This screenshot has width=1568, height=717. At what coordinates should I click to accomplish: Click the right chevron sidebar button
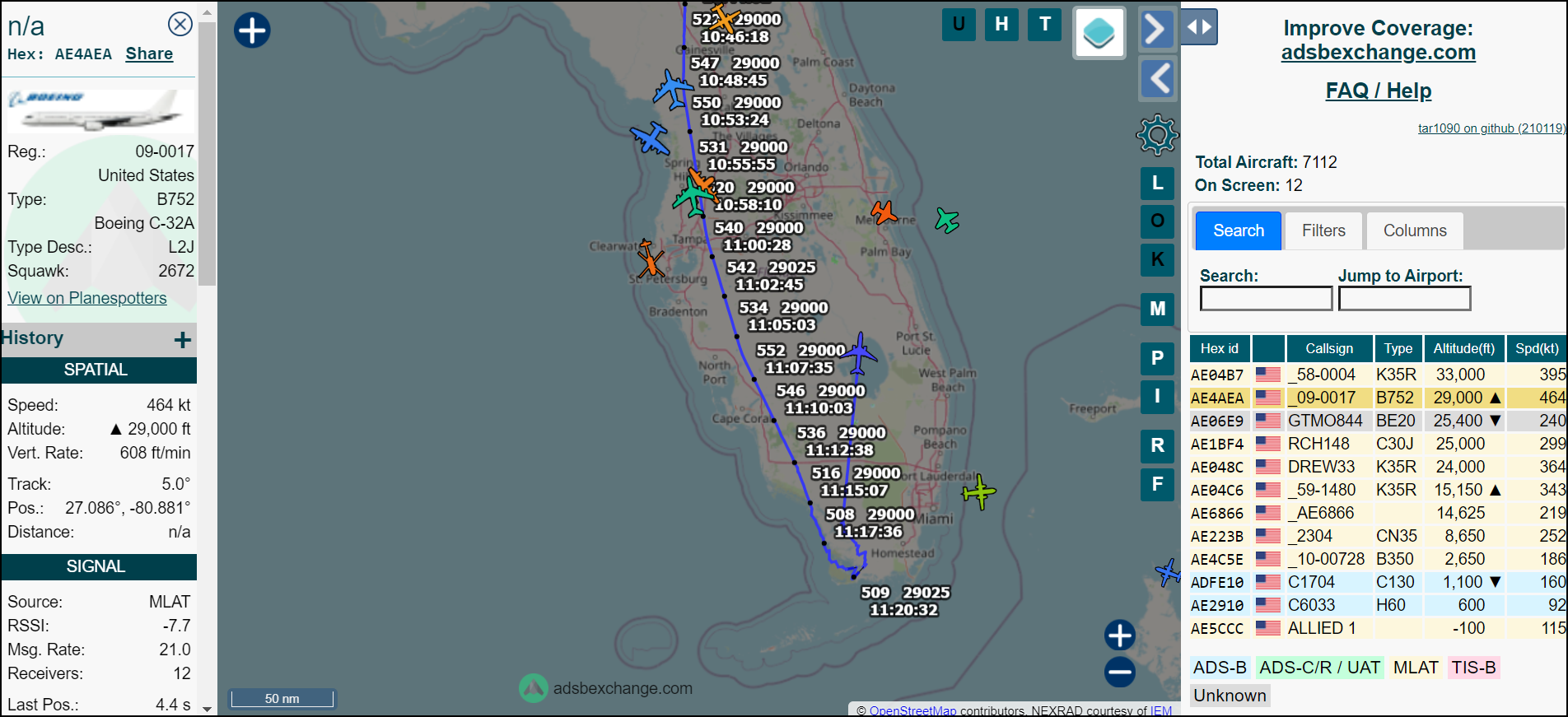[1156, 30]
